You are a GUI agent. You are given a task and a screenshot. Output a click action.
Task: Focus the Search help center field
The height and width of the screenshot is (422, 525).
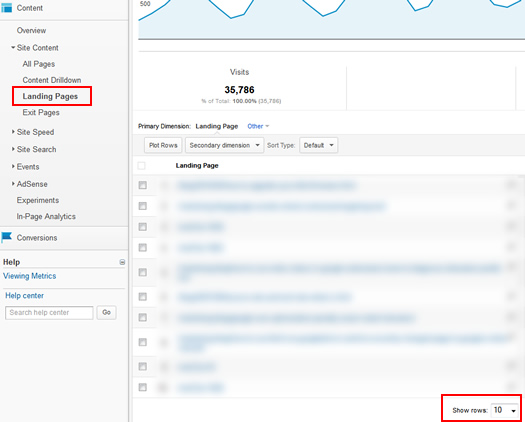(x=49, y=312)
